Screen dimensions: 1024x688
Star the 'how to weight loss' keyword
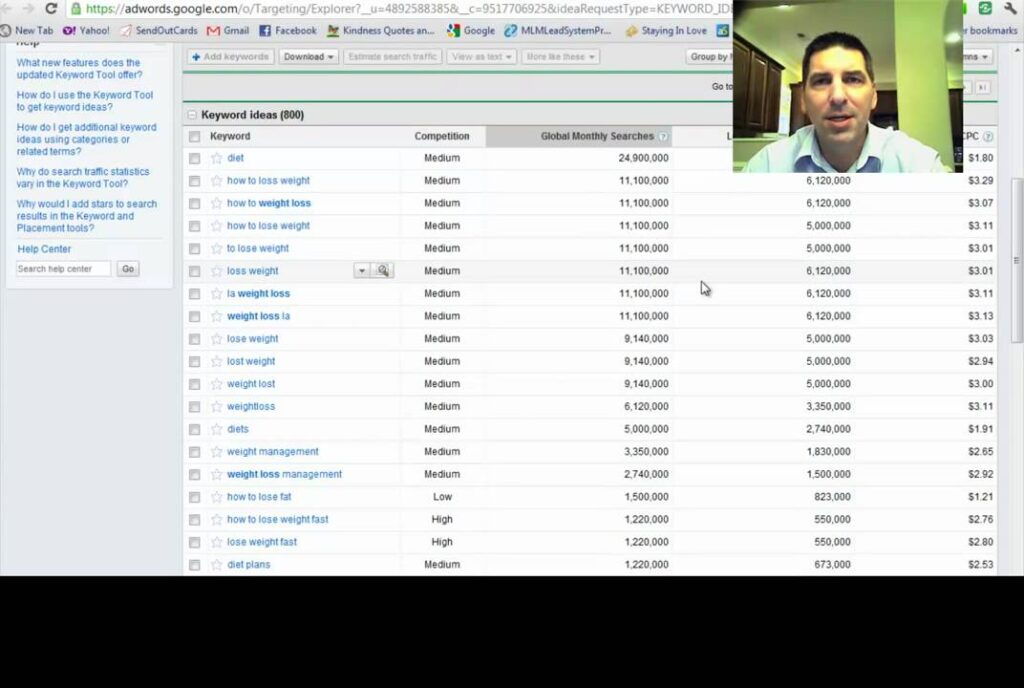(217, 203)
